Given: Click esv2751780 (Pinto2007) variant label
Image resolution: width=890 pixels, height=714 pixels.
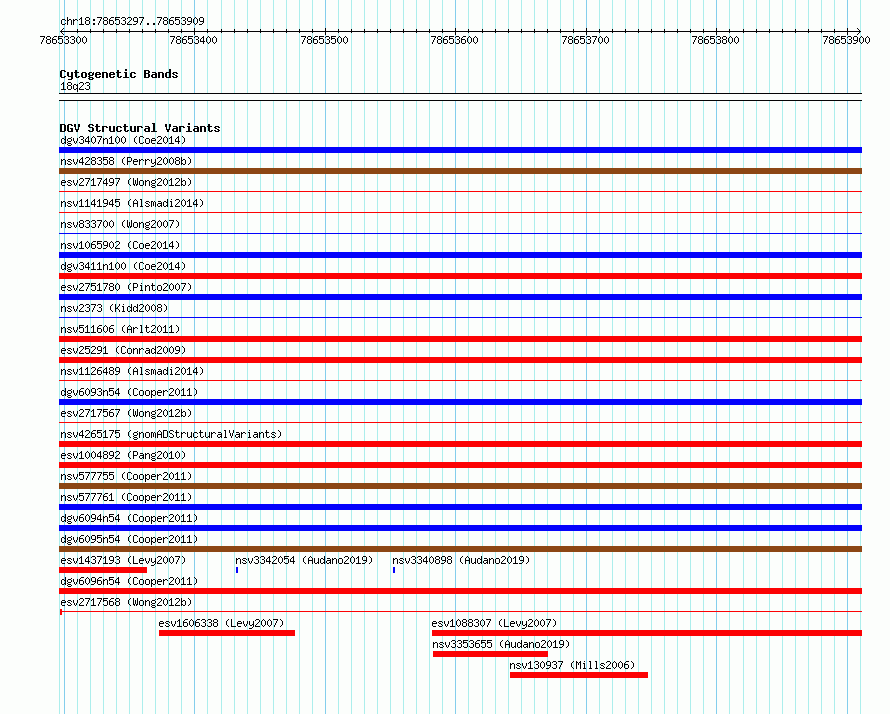Looking at the screenshot, I should point(126,287).
